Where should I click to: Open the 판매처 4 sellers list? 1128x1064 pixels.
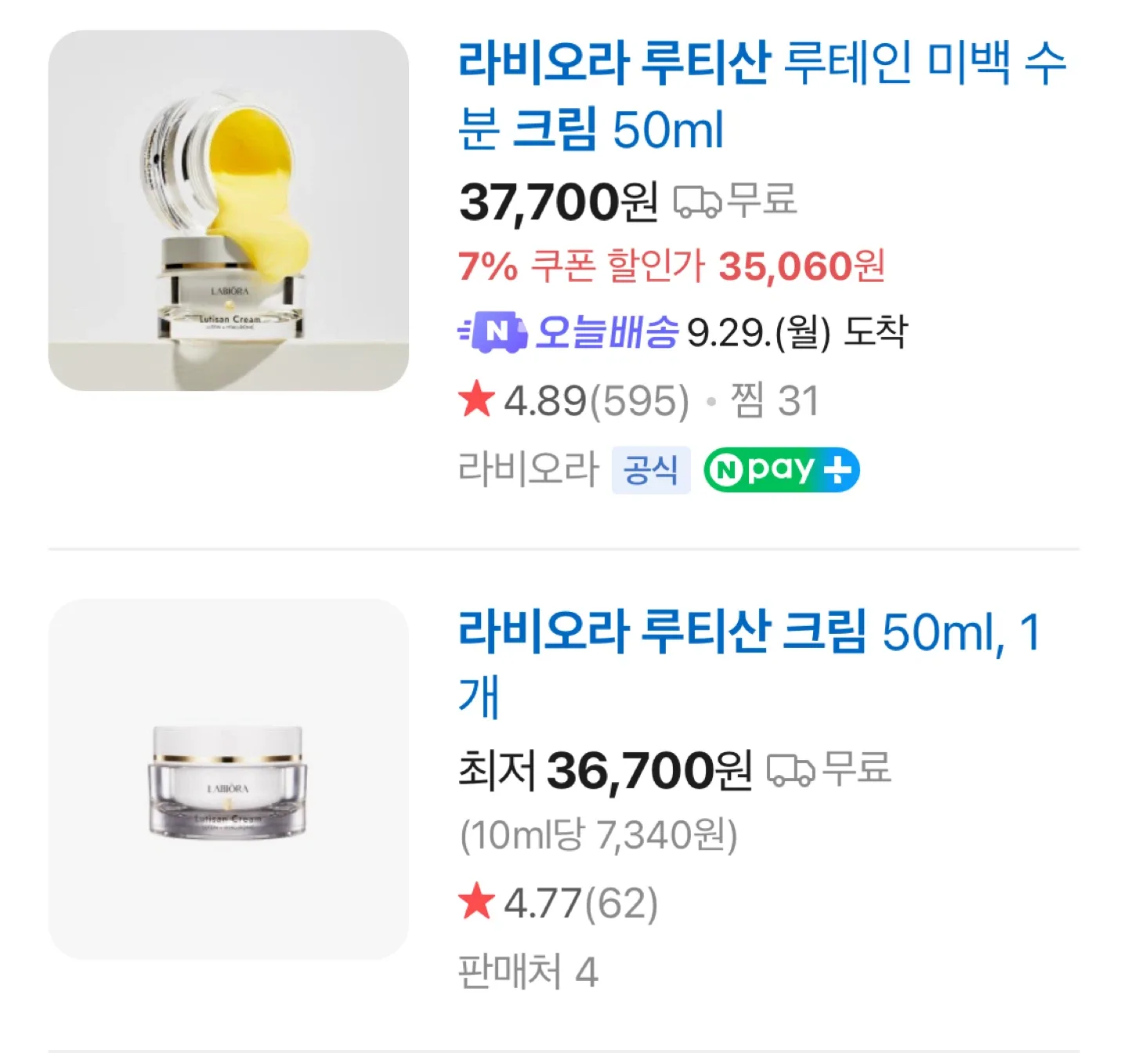click(528, 972)
